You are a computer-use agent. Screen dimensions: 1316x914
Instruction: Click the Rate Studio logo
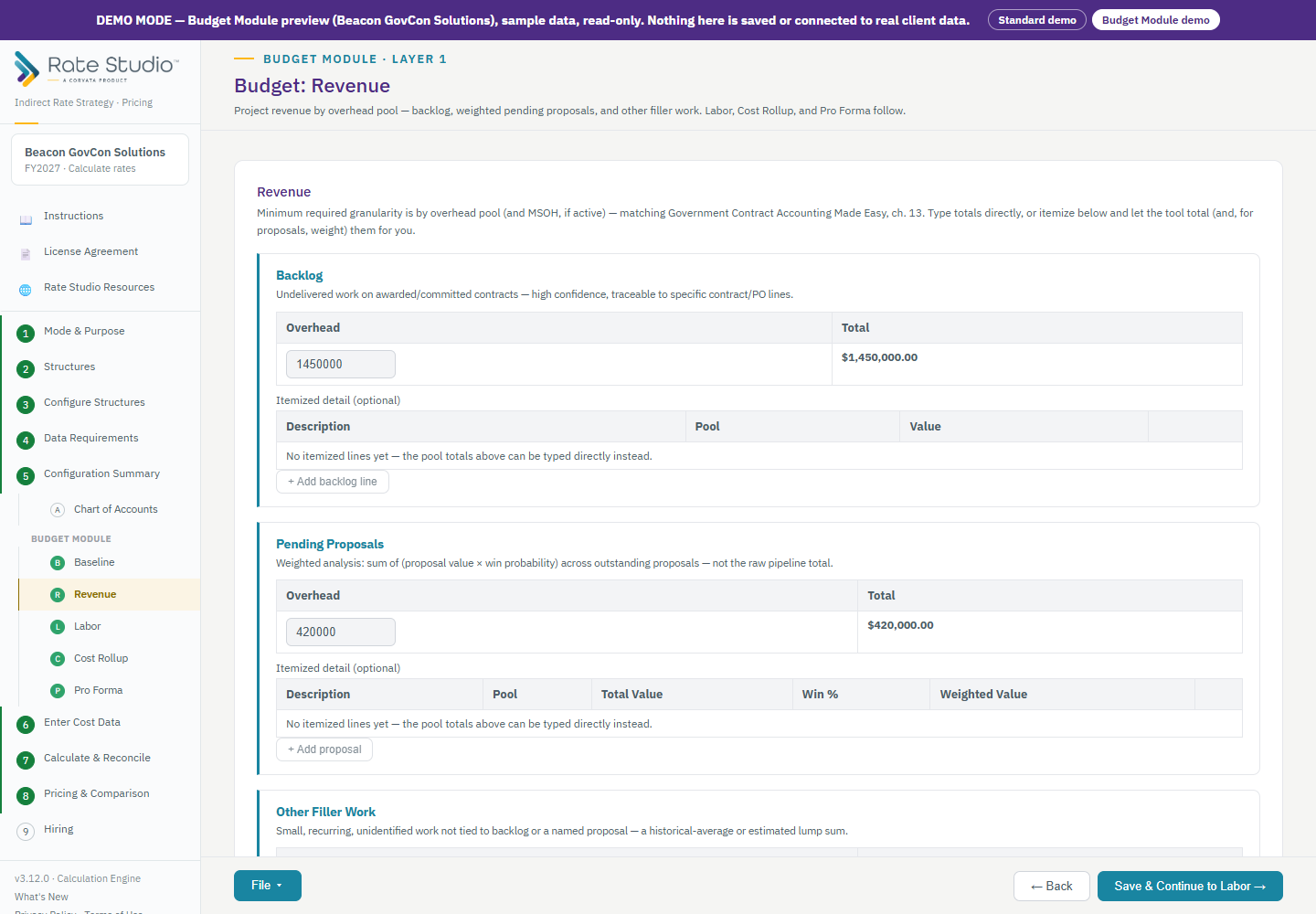tap(97, 68)
